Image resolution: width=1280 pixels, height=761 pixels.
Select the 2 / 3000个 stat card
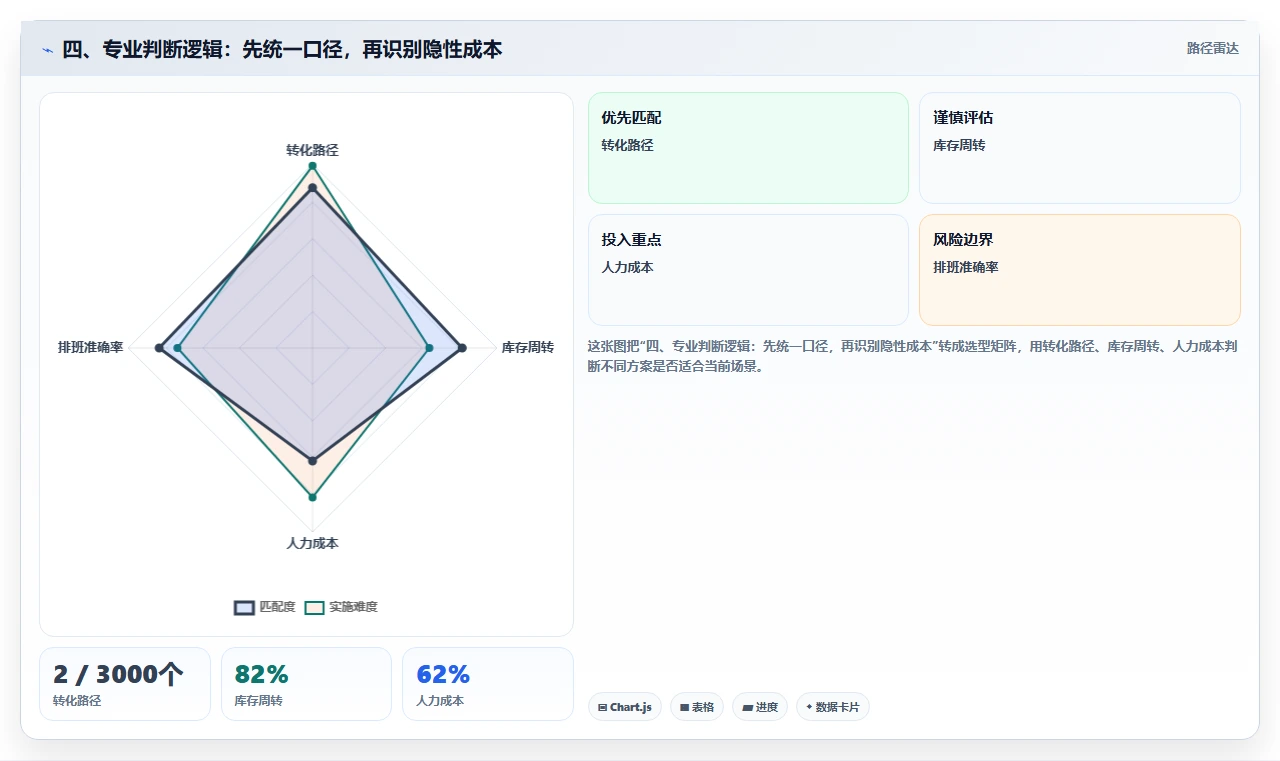point(125,684)
